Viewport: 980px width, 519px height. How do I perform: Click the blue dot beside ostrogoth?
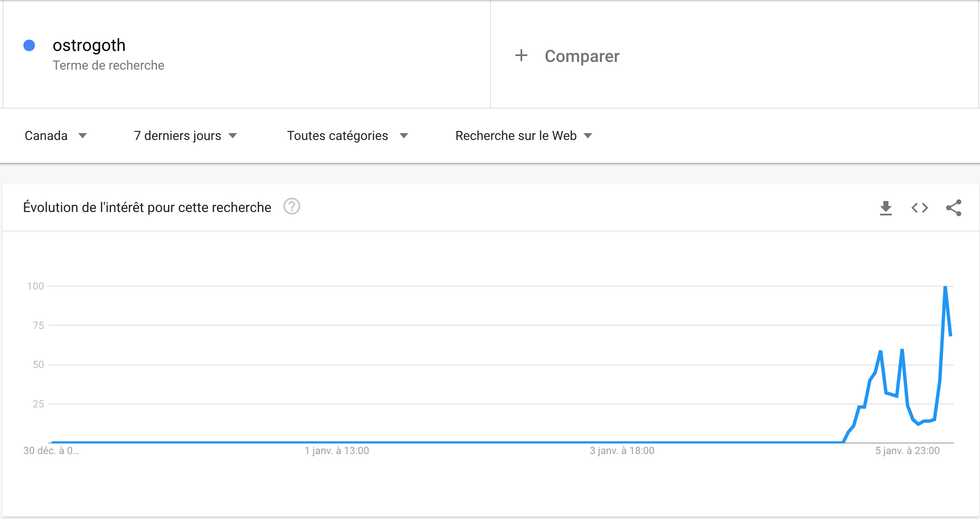29,45
